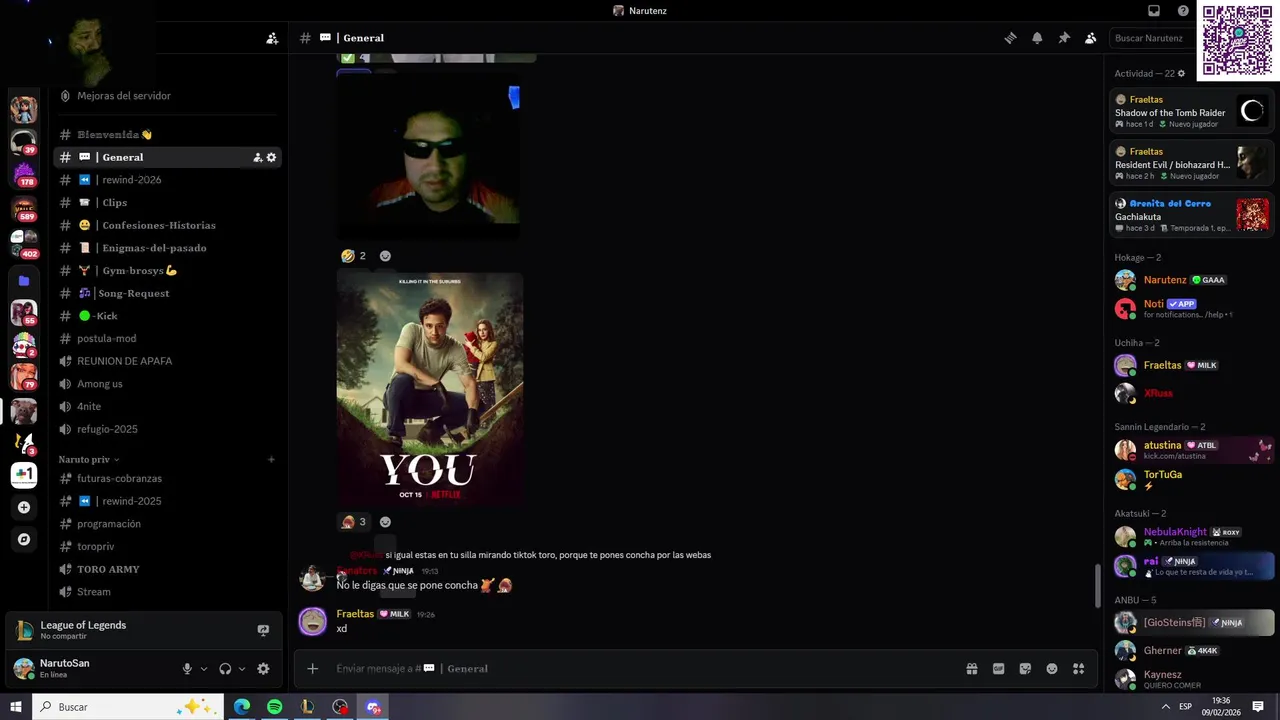The width and height of the screenshot is (1280, 720).
Task: Open the Stream channel
Action: pyautogui.click(x=168, y=592)
